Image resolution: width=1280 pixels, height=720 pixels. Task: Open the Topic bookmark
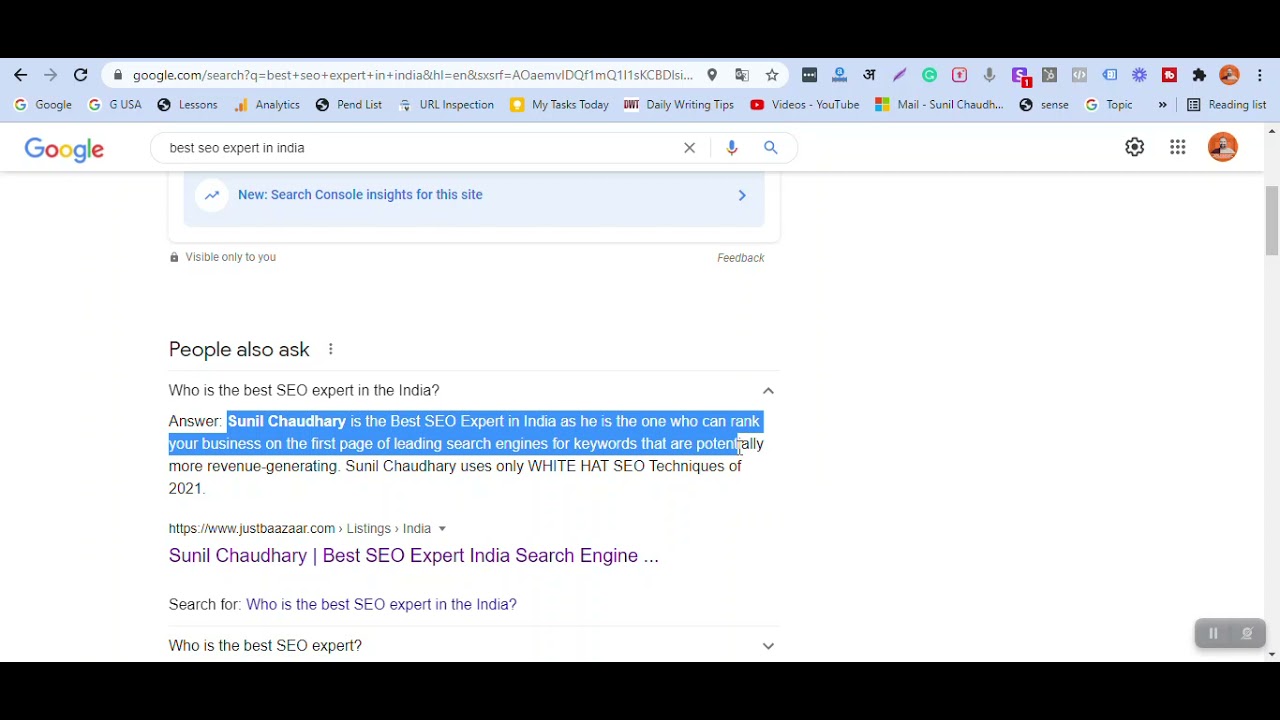[x=1110, y=105]
